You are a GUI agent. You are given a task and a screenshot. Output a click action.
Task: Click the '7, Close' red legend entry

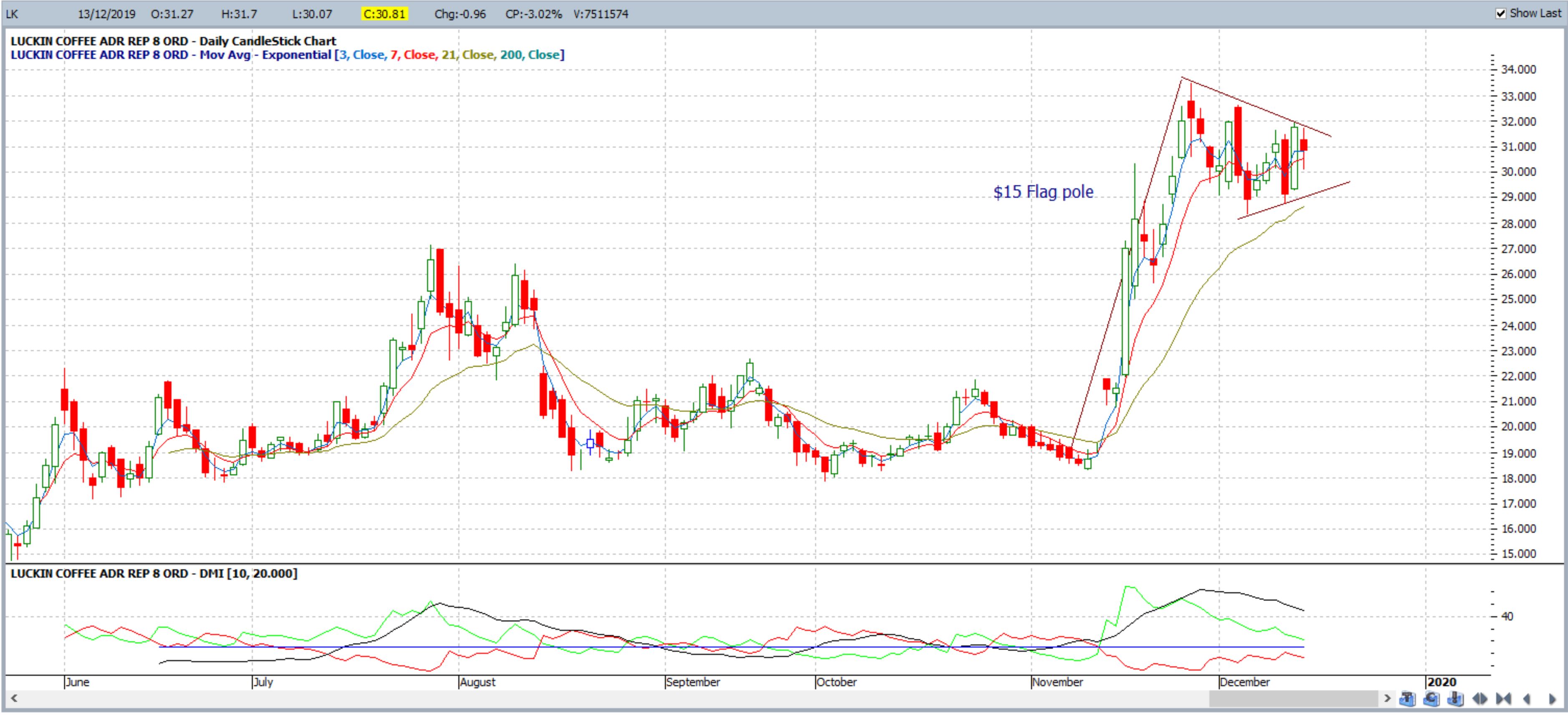tap(413, 55)
